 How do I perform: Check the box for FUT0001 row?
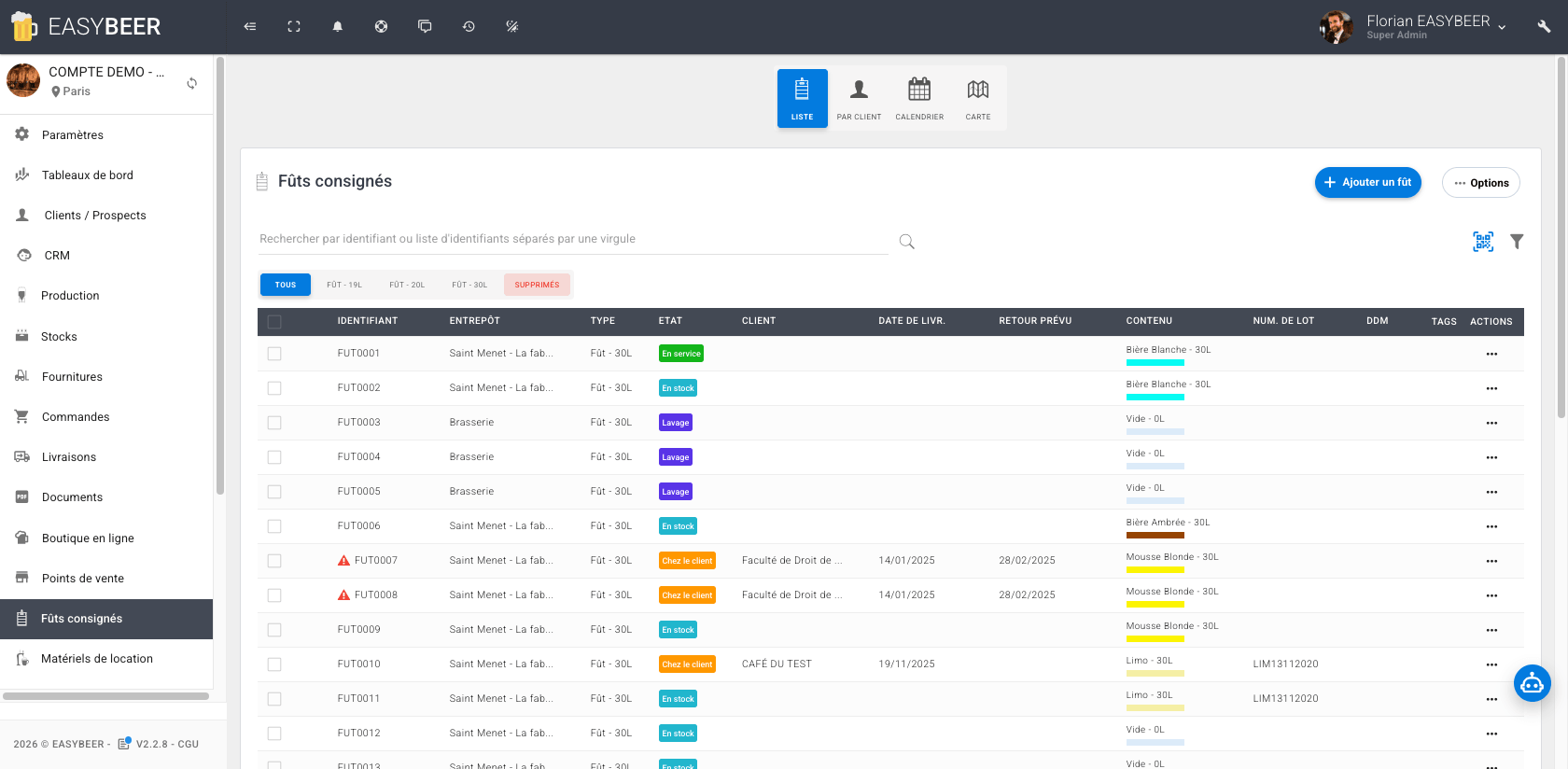274,354
